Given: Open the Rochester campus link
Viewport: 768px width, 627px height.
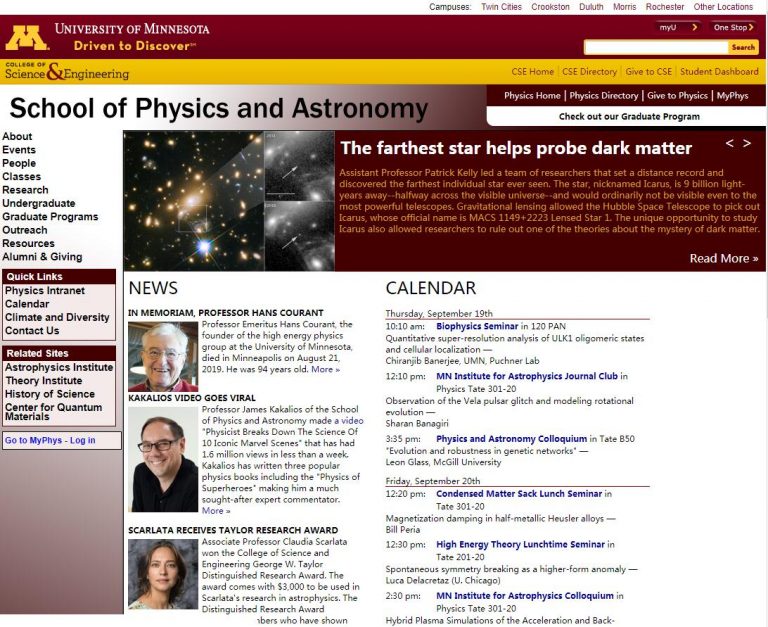Looking at the screenshot, I should point(665,7).
